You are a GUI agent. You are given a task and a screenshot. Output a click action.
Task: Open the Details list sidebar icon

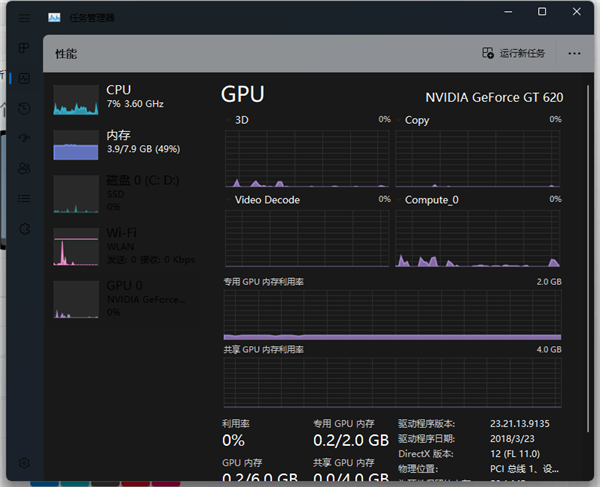click(24, 198)
